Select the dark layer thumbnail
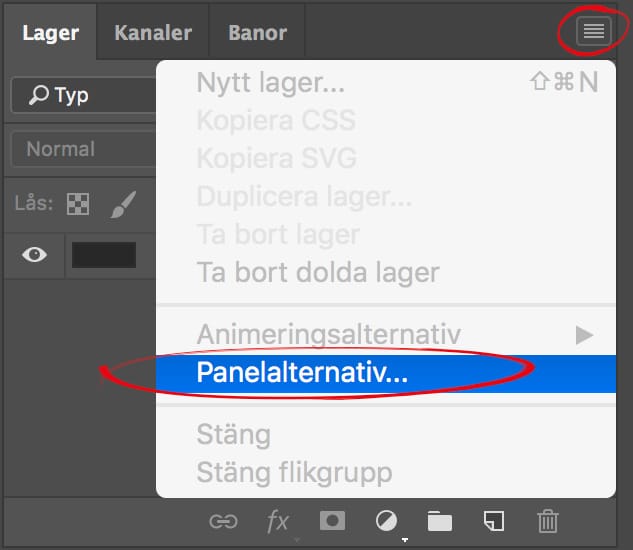 coord(104,255)
